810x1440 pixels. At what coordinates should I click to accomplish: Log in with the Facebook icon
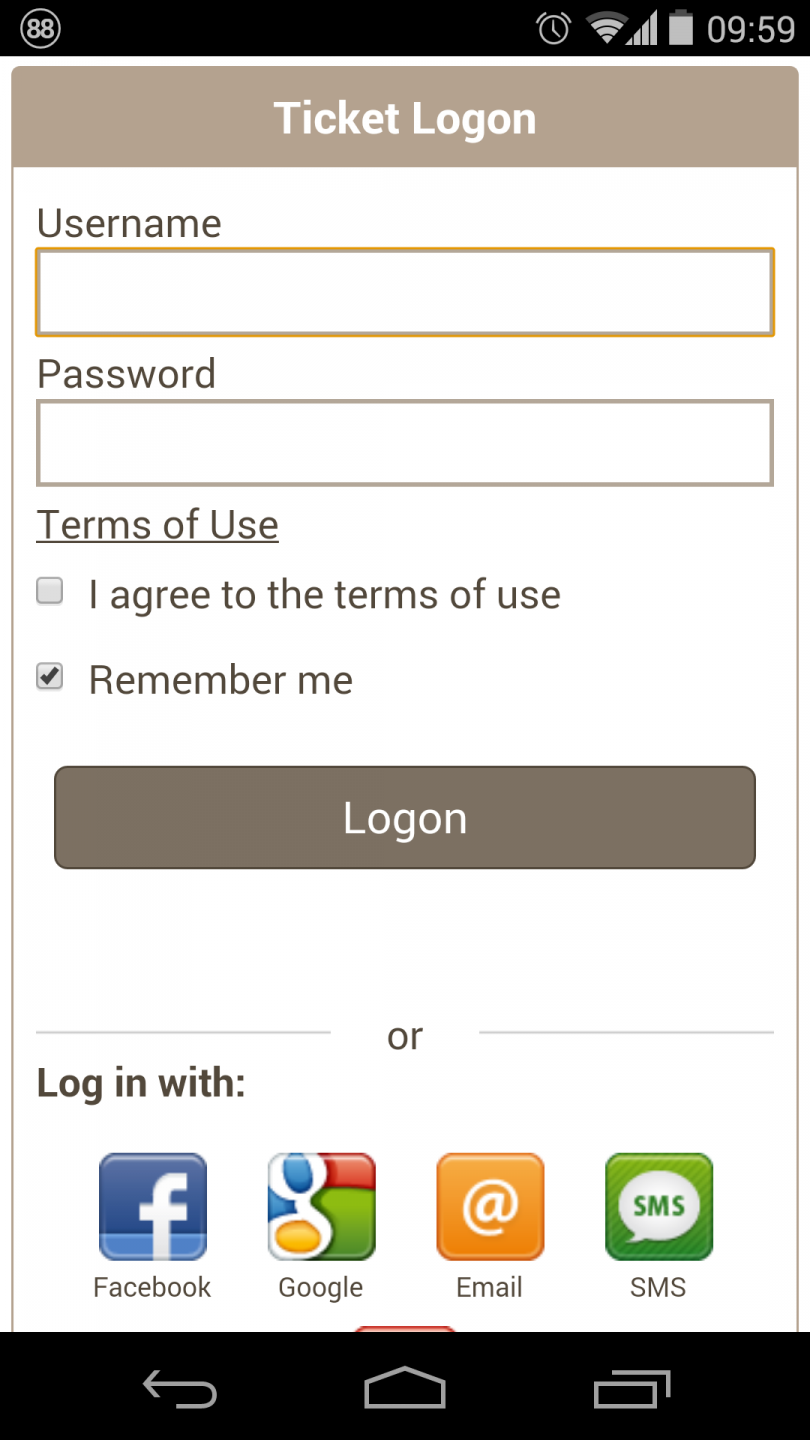pos(152,1207)
